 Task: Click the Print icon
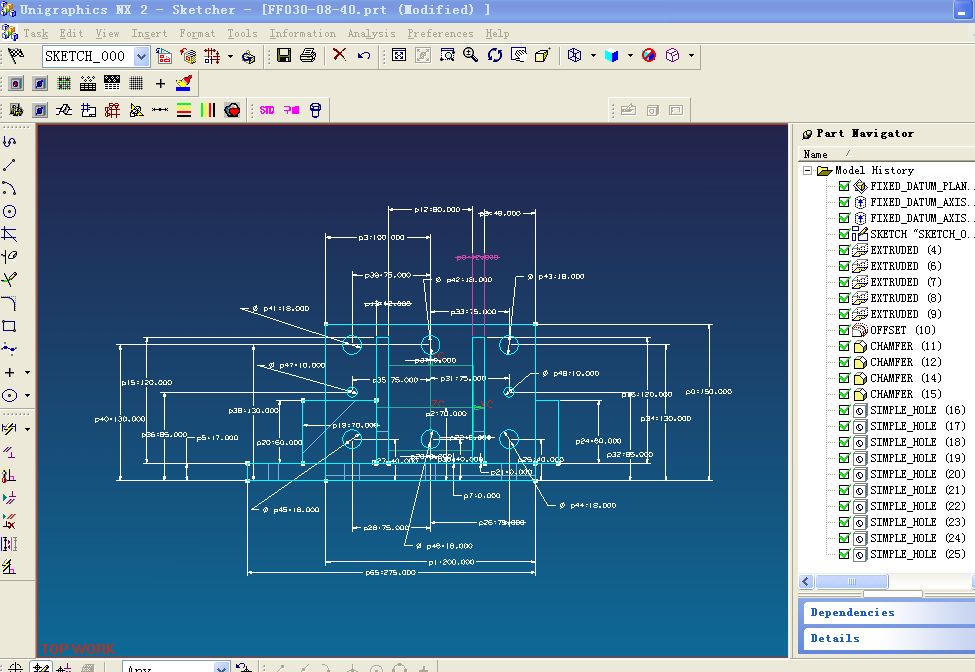[x=308, y=55]
